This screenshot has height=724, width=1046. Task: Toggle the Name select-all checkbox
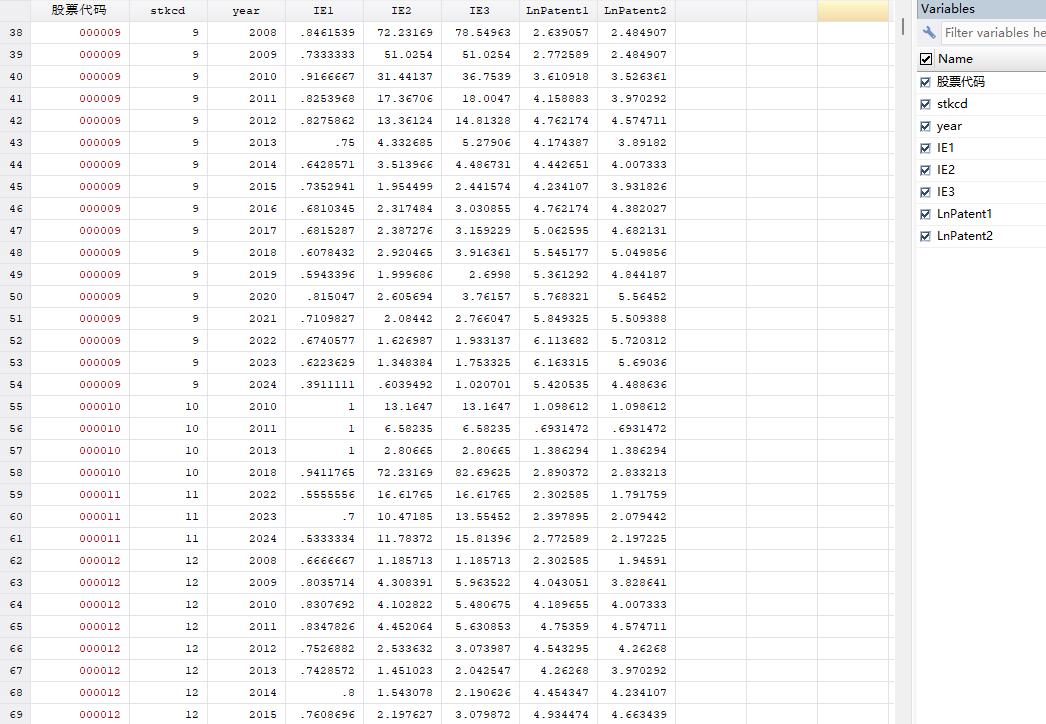(x=926, y=59)
